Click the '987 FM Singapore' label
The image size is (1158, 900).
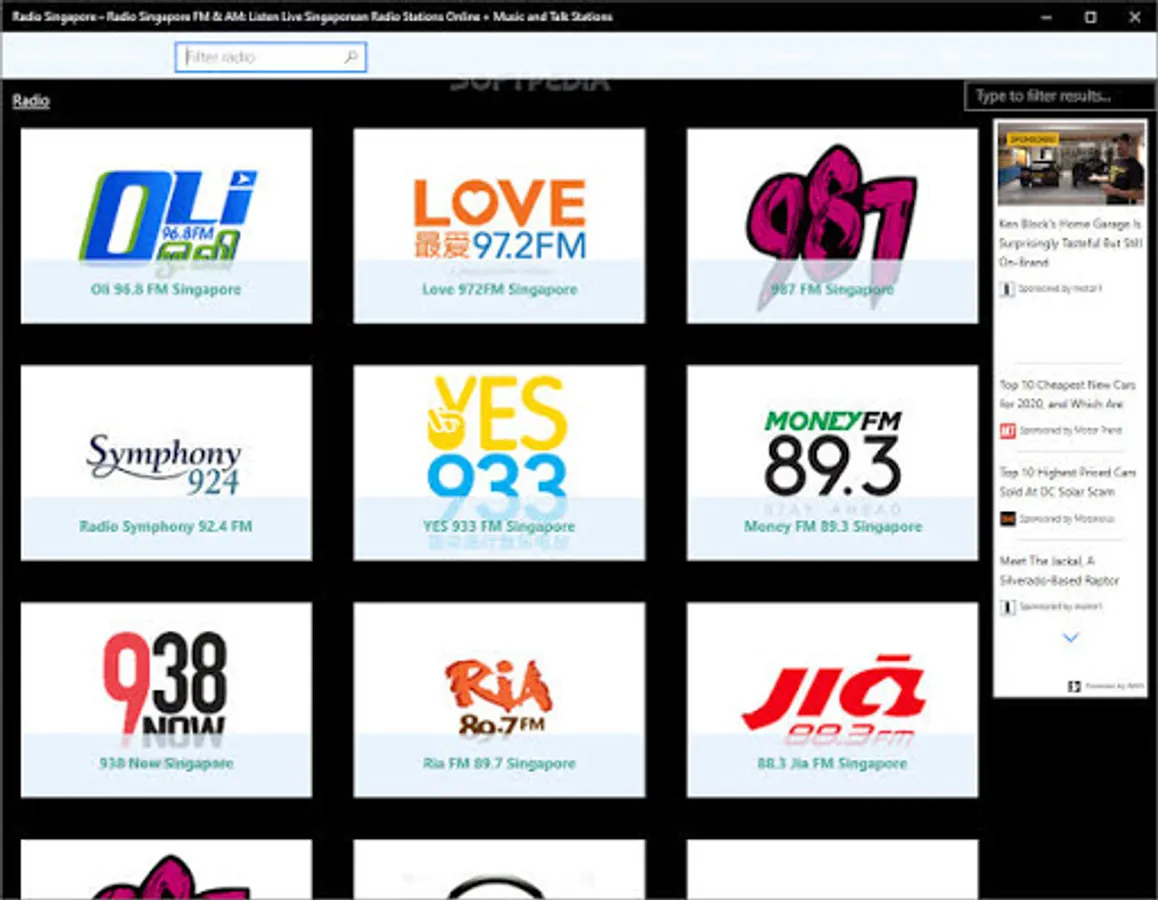click(832, 289)
